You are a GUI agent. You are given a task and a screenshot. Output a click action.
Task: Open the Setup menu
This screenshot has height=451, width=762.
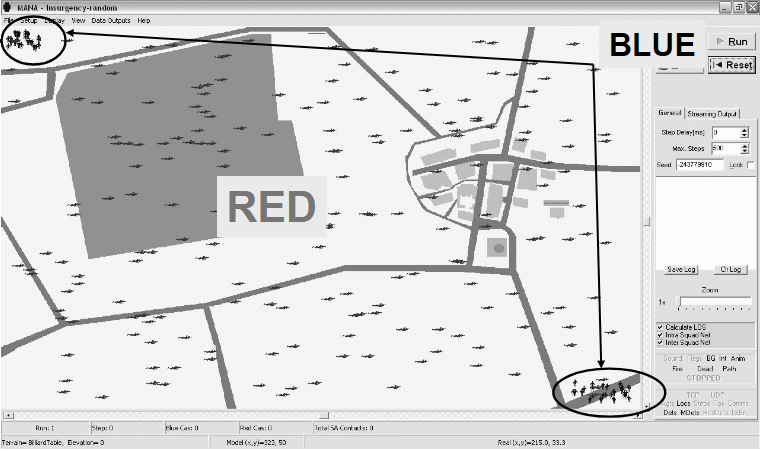29,21
